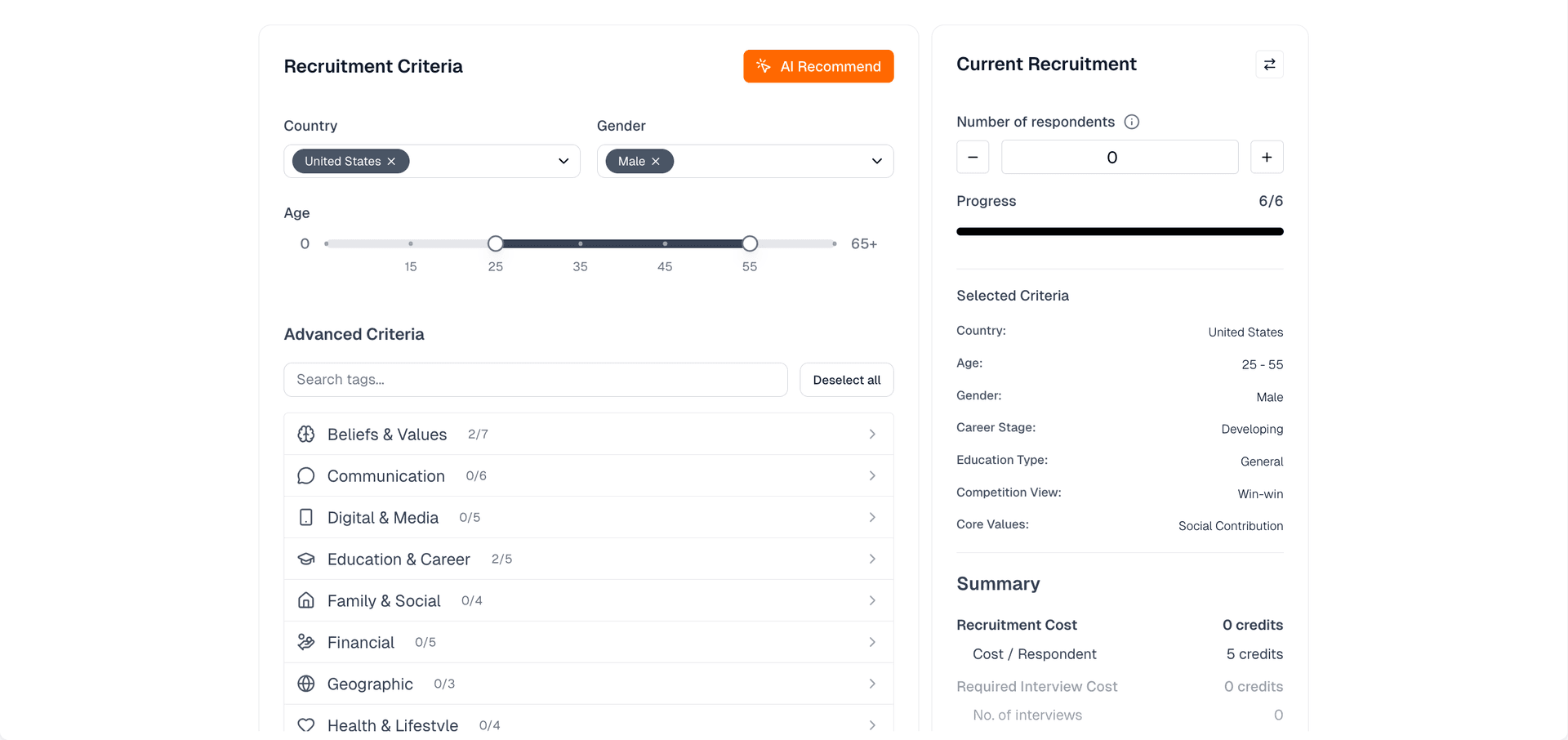
Task: Click the Digital & Media device icon
Action: tap(306, 518)
